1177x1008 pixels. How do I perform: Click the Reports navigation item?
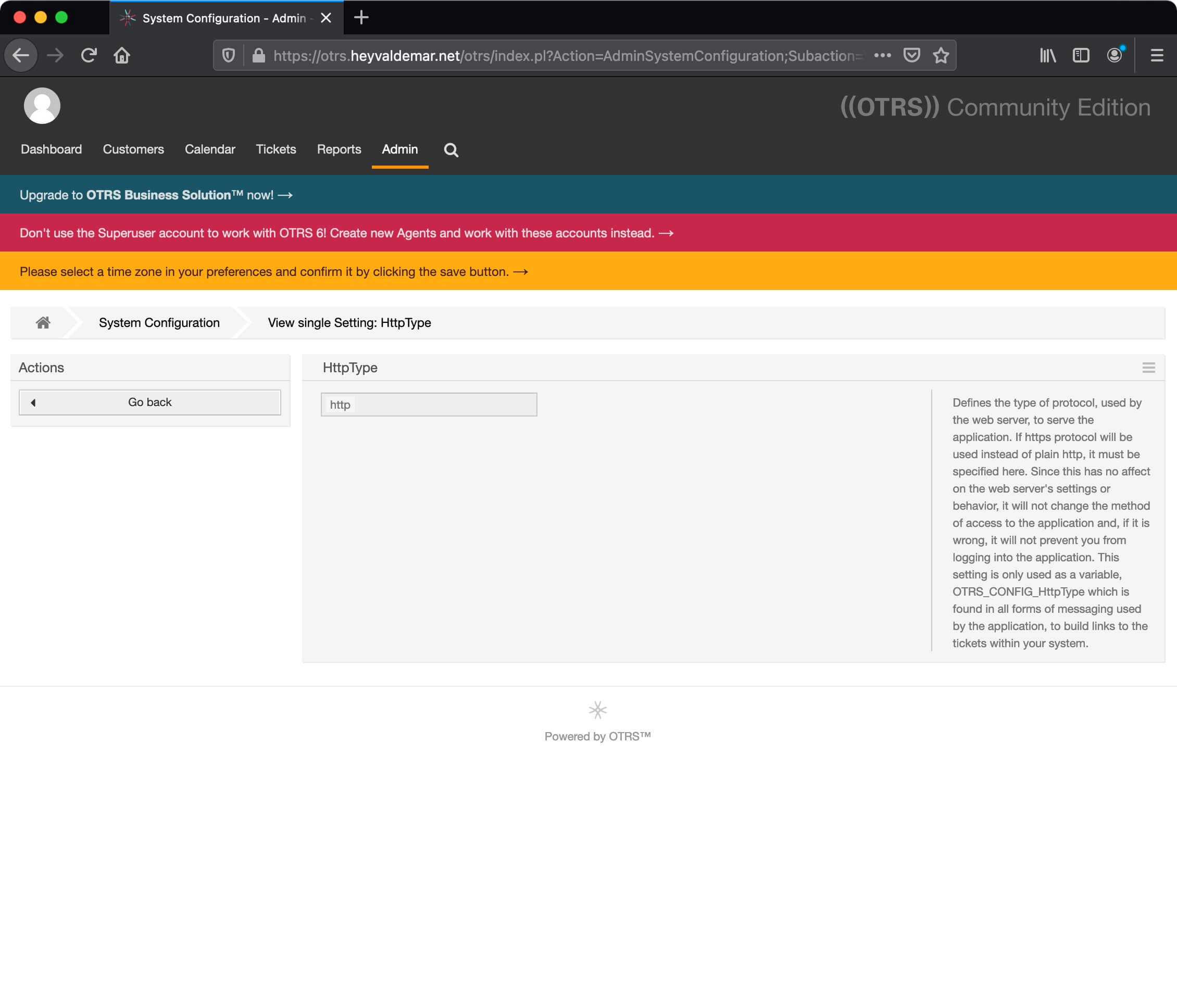pyautogui.click(x=339, y=149)
